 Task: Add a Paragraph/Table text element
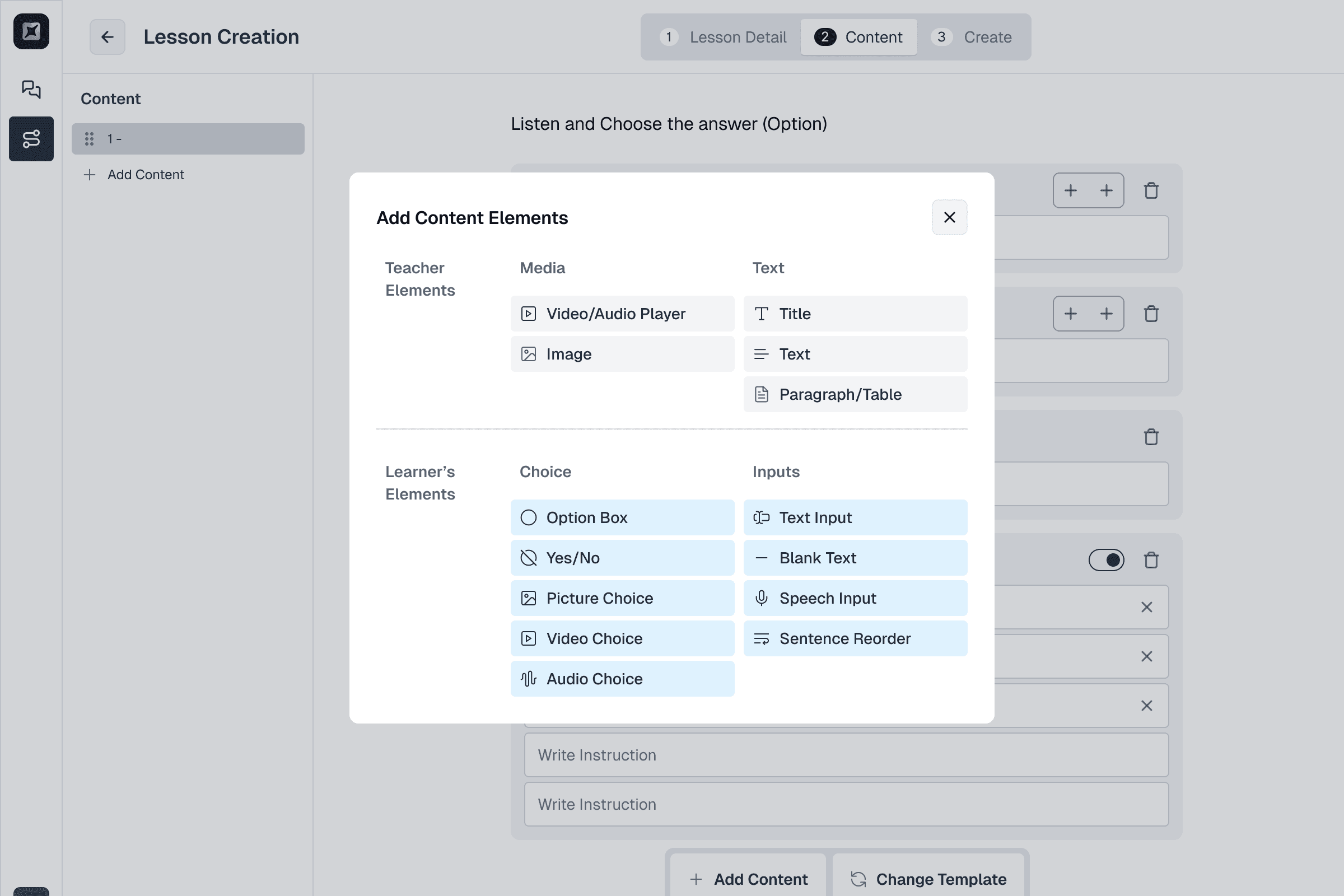pyautogui.click(x=855, y=394)
